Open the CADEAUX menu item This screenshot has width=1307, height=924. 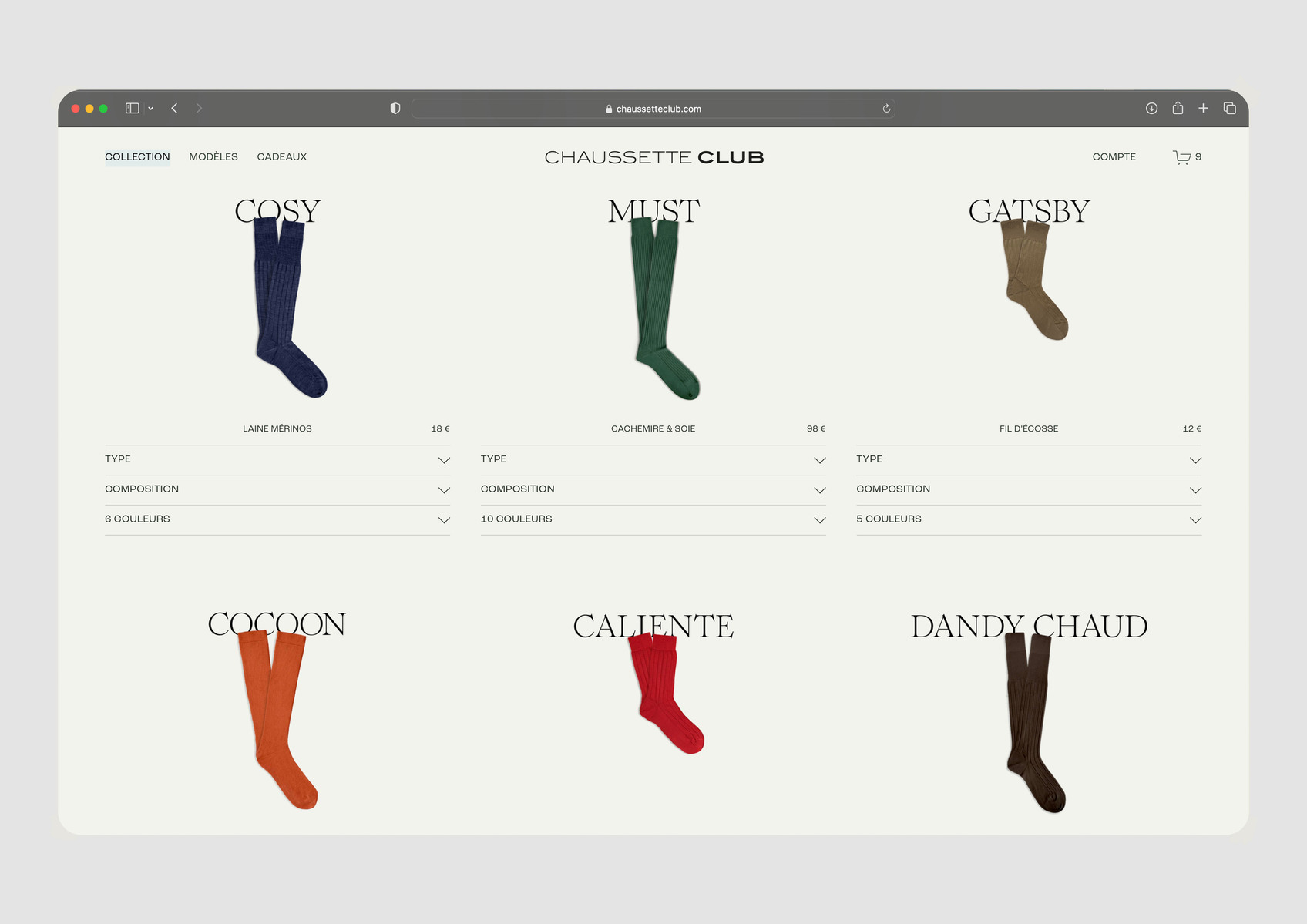tap(282, 156)
